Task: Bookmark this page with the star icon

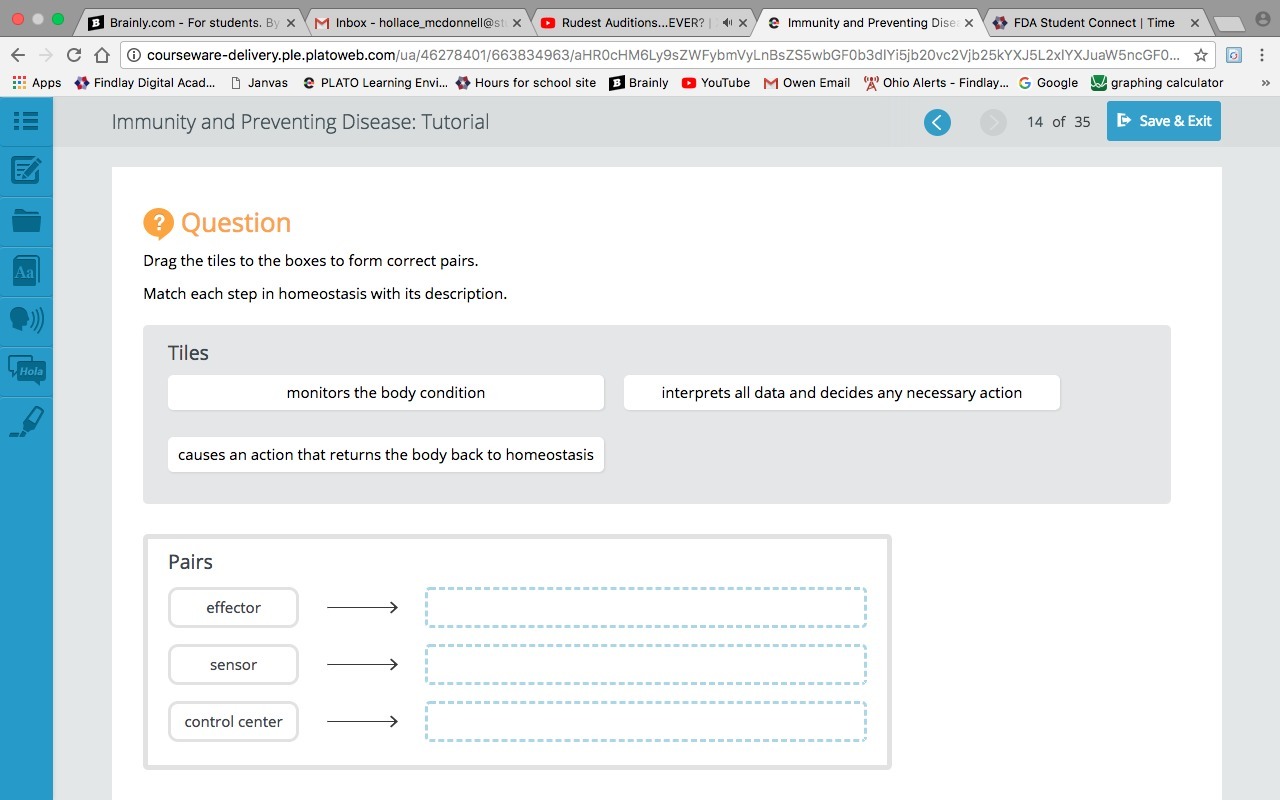Action: click(1201, 55)
